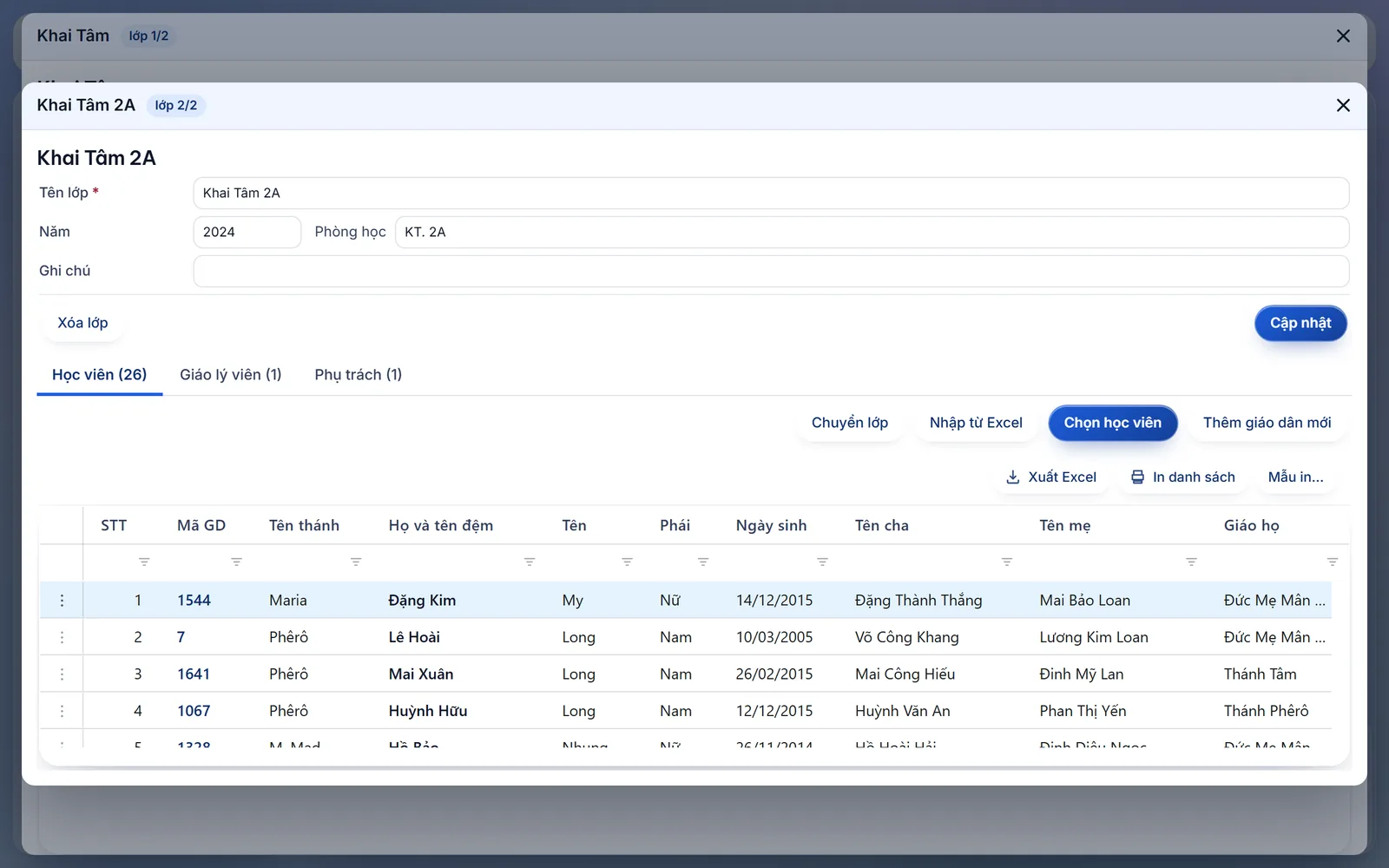Click Nhập từ Excel button
This screenshot has width=1389, height=868.
tap(976, 423)
